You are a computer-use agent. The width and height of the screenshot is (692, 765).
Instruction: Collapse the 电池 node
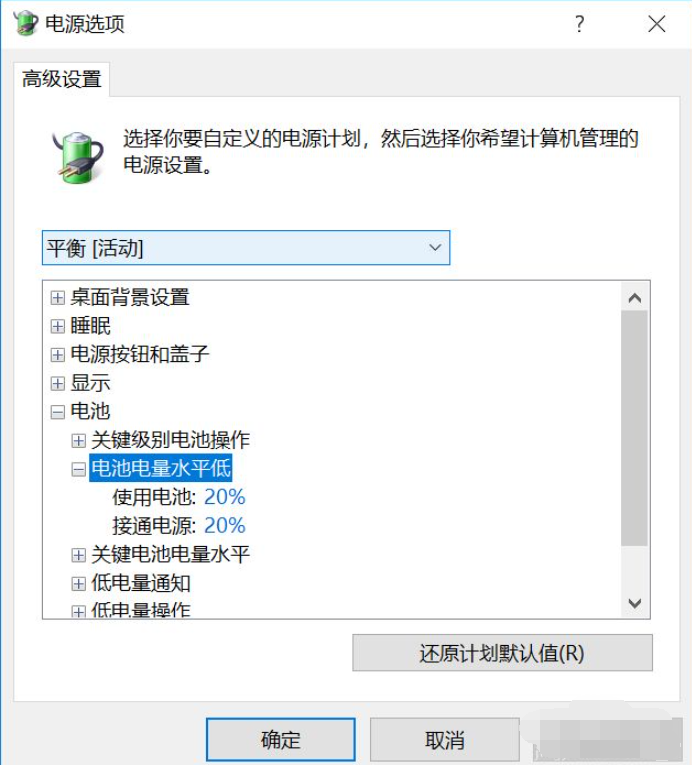[x=58, y=412]
